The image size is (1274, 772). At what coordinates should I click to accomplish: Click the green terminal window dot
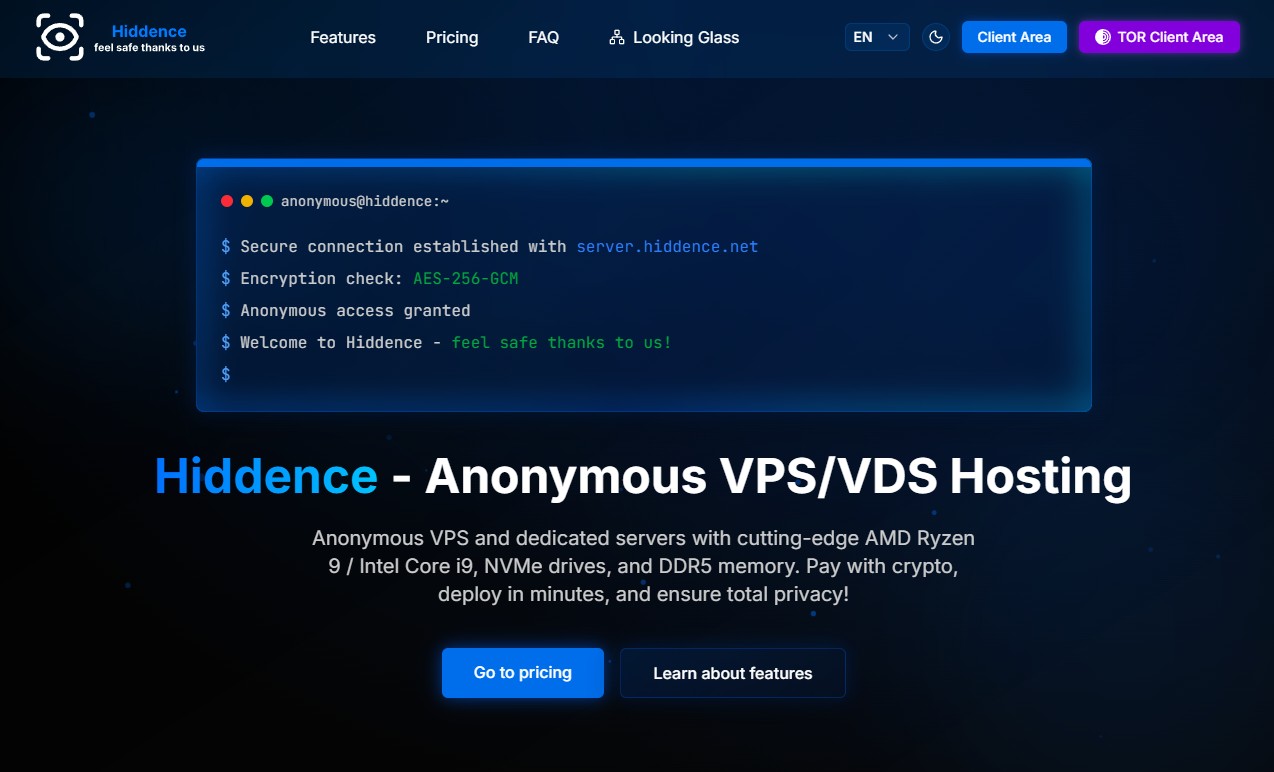[x=267, y=201]
